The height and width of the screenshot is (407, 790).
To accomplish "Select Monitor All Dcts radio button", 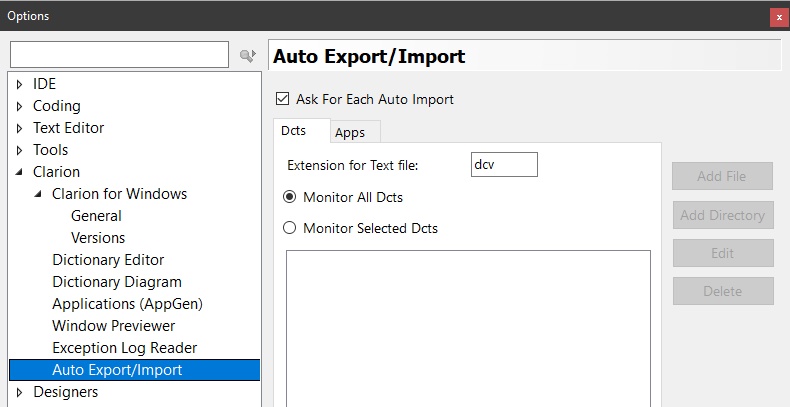I will point(290,197).
